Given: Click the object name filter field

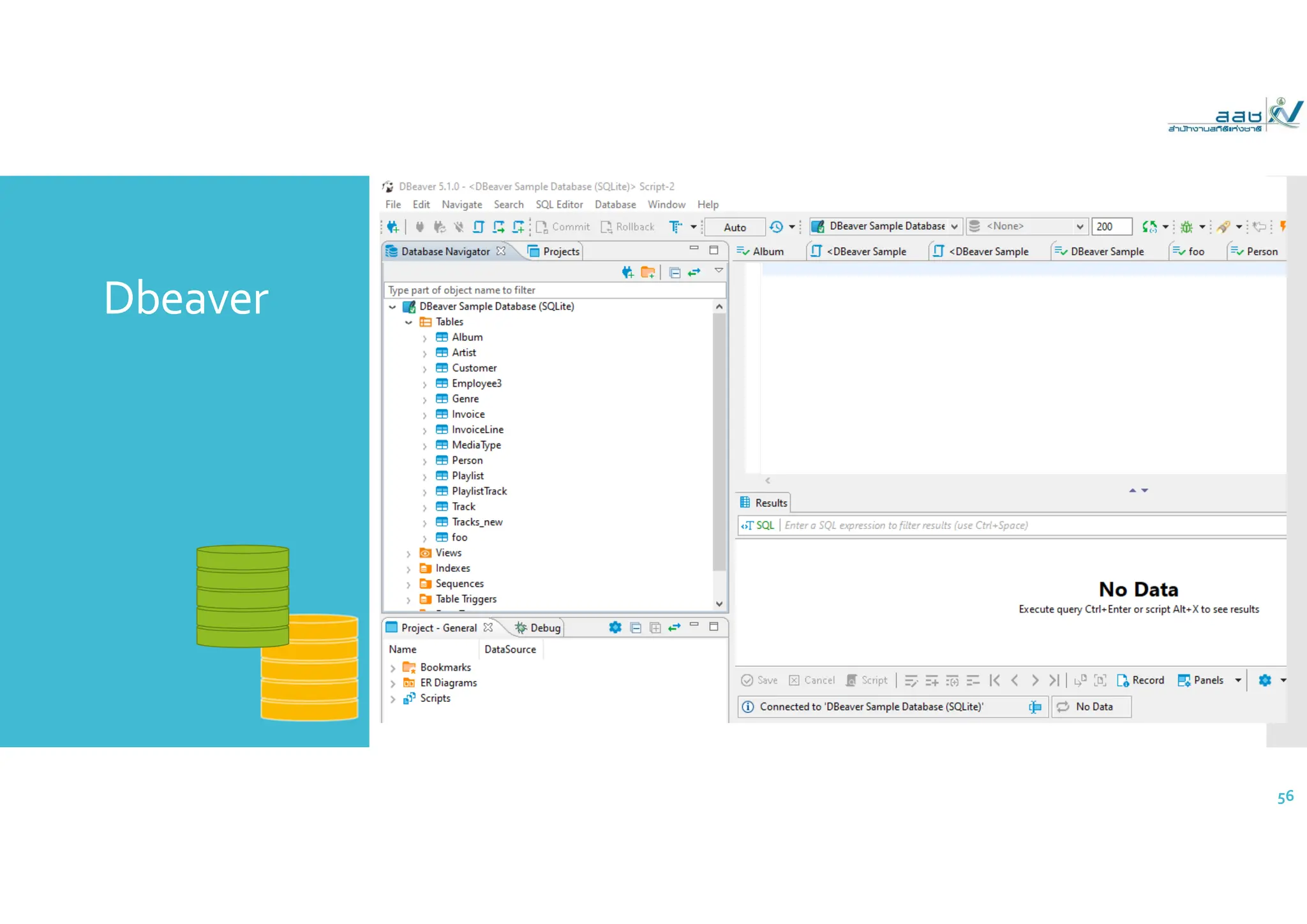Looking at the screenshot, I should click(x=554, y=290).
